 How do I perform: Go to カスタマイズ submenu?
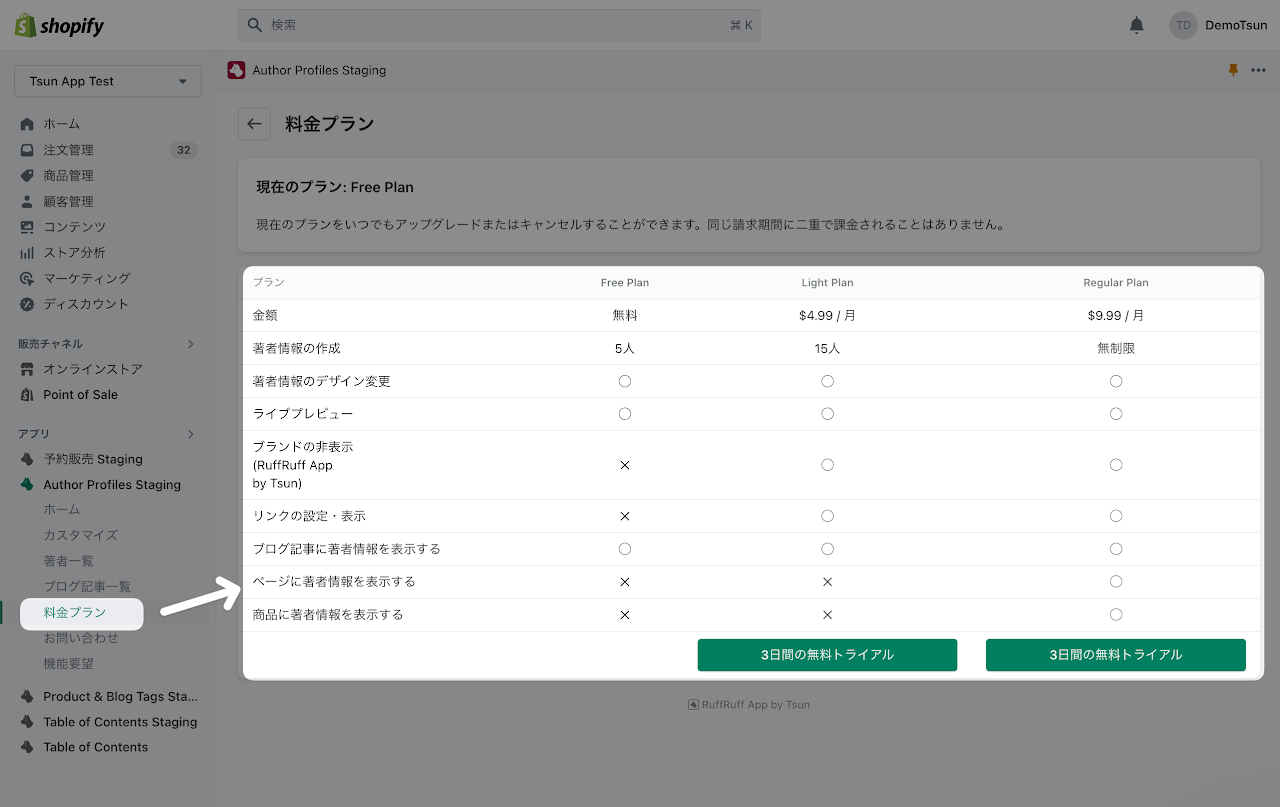tap(80, 535)
